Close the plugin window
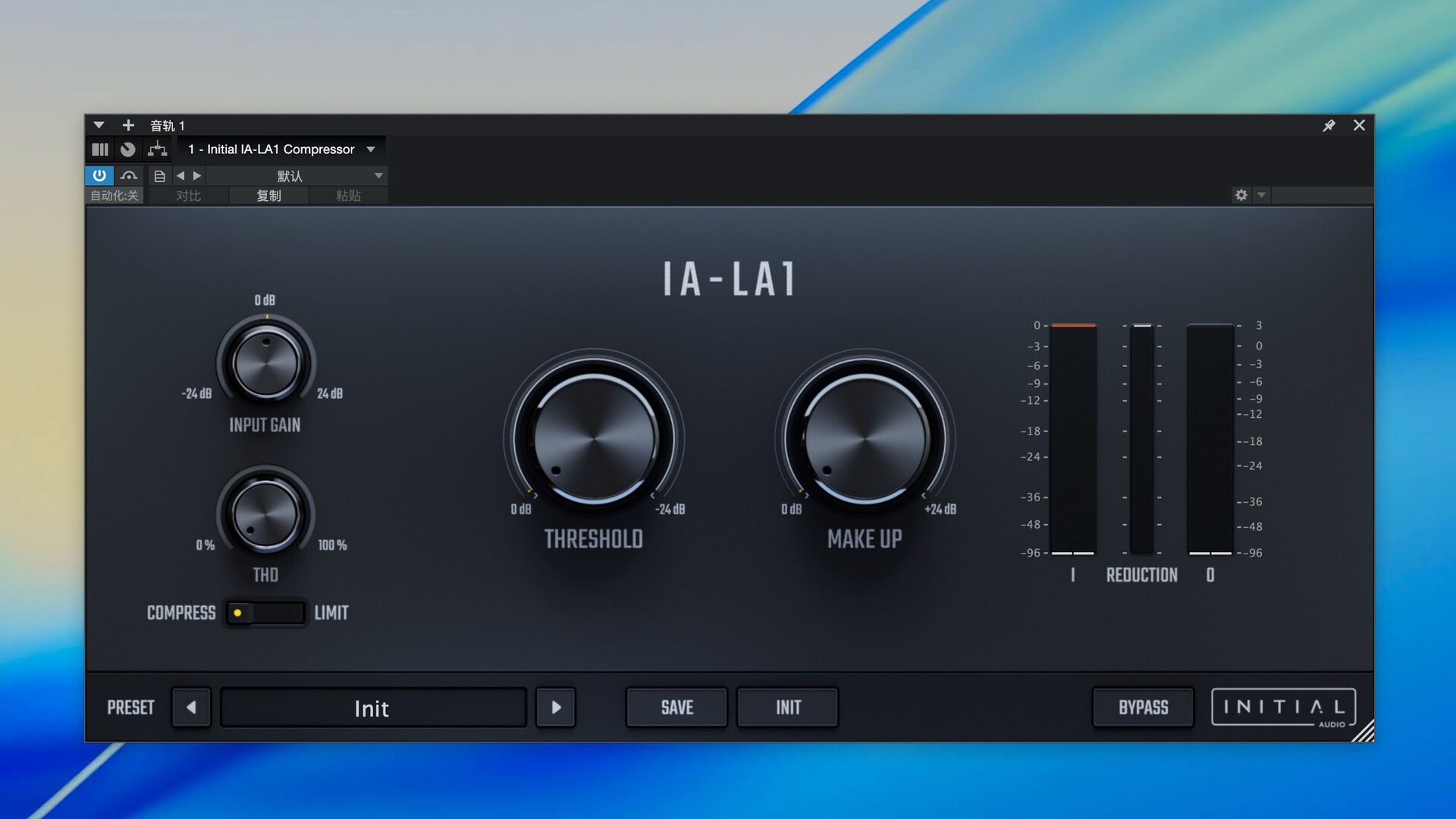 (1359, 125)
